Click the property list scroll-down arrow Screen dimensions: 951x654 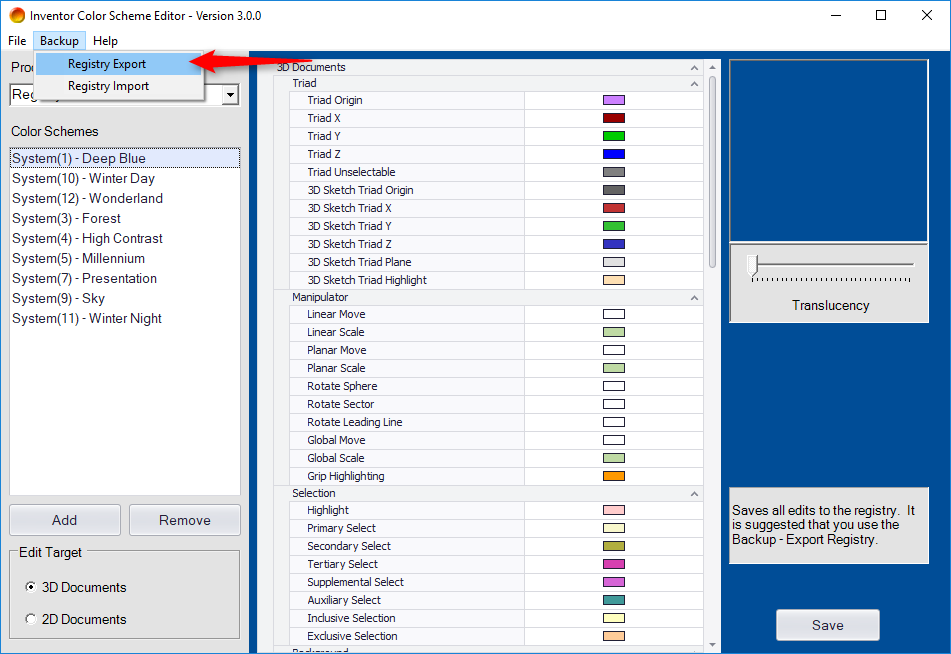(713, 644)
